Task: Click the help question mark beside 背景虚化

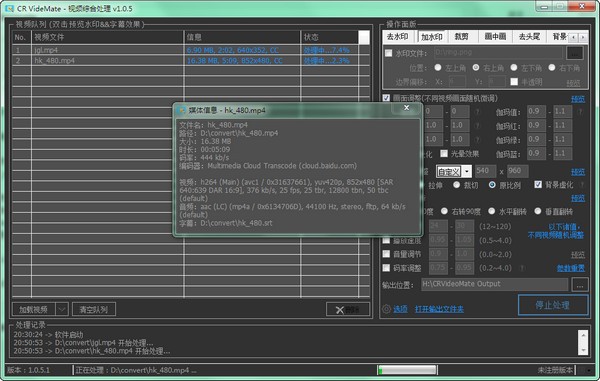Action: (582, 185)
